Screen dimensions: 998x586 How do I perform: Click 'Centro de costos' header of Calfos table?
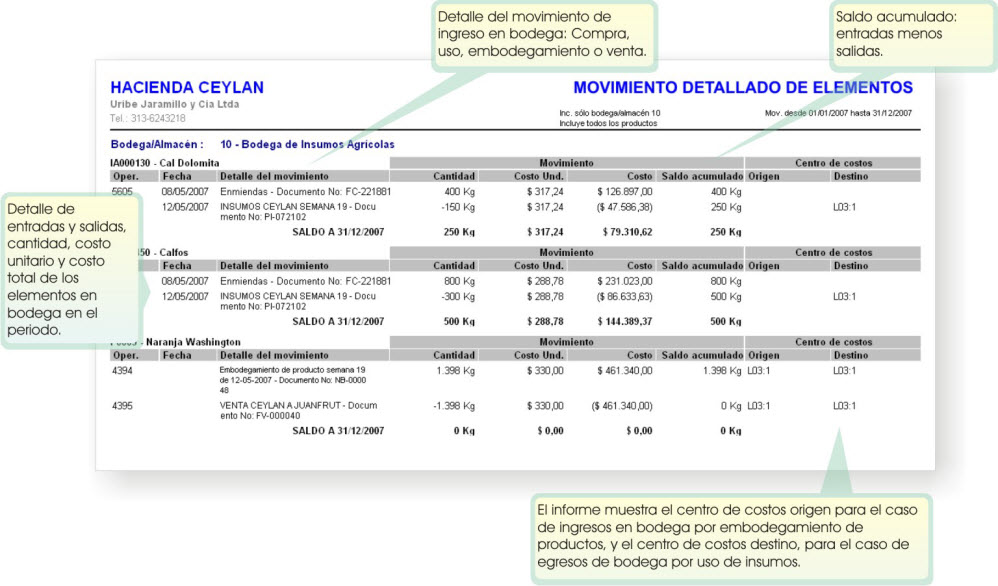tap(833, 253)
